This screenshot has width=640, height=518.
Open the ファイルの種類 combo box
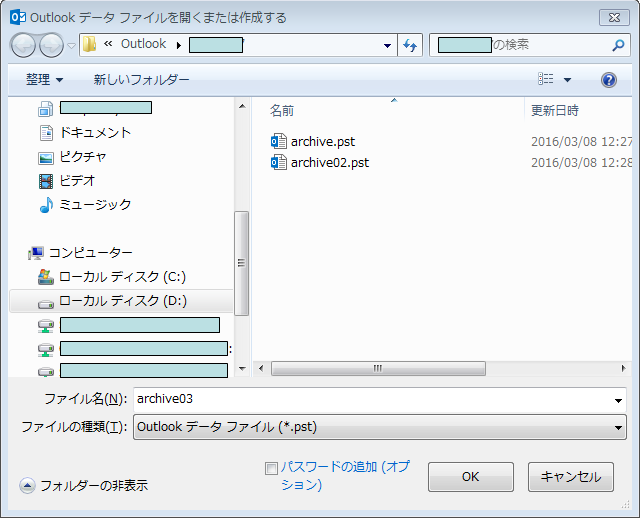pos(380,427)
